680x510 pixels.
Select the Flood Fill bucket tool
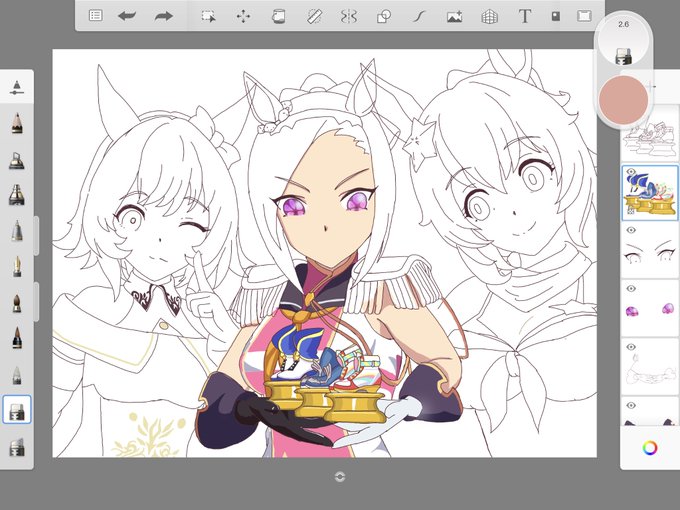[278, 16]
